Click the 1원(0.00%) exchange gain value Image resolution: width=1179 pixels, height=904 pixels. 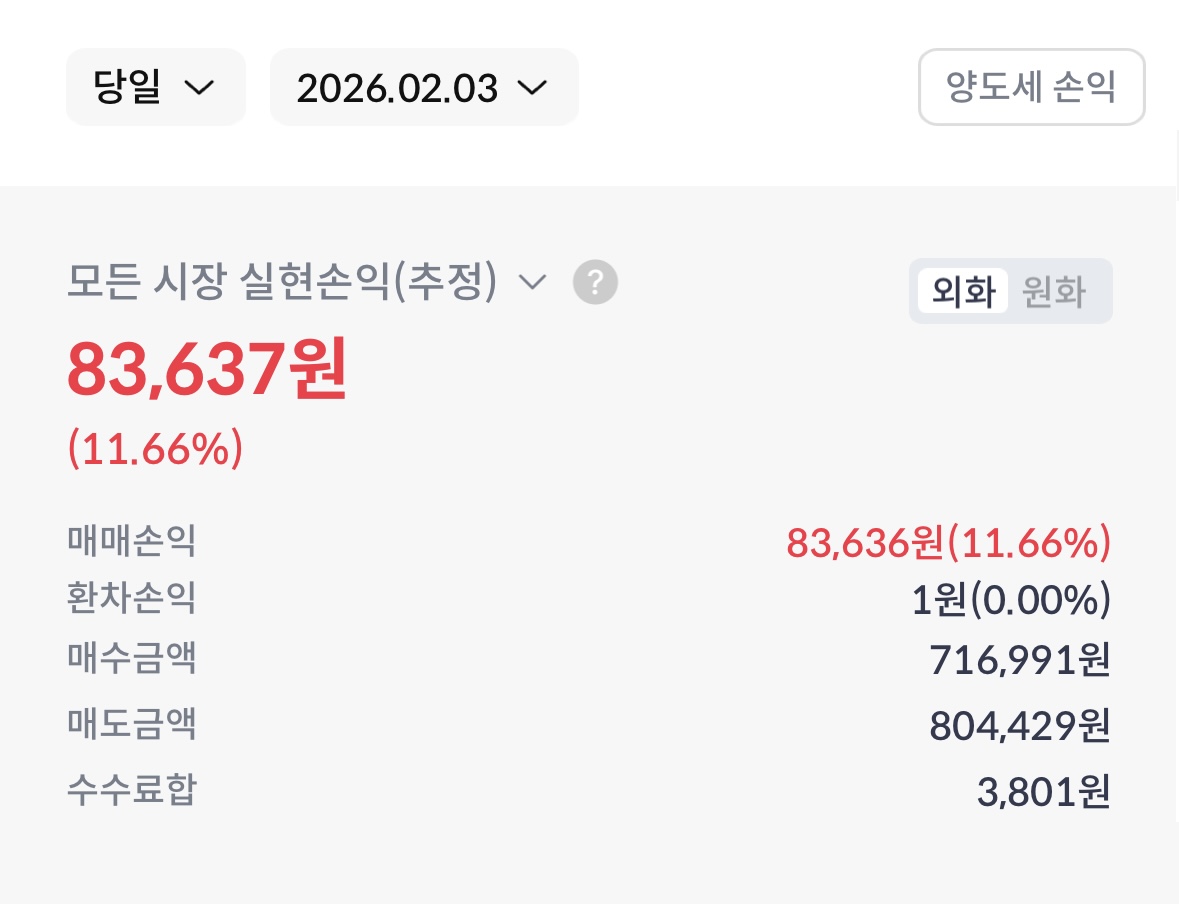(x=1010, y=600)
